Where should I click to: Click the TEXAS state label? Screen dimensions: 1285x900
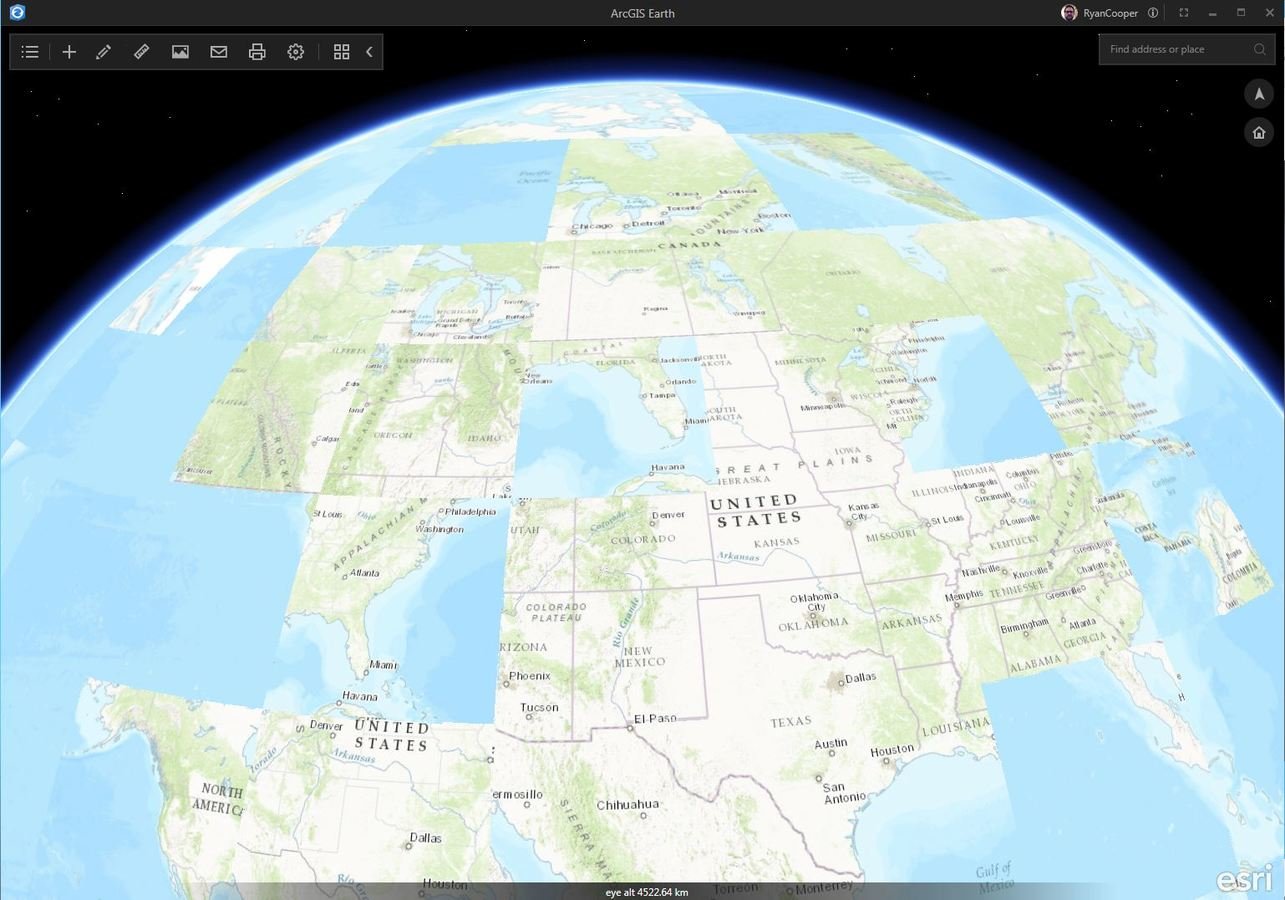[x=791, y=722]
